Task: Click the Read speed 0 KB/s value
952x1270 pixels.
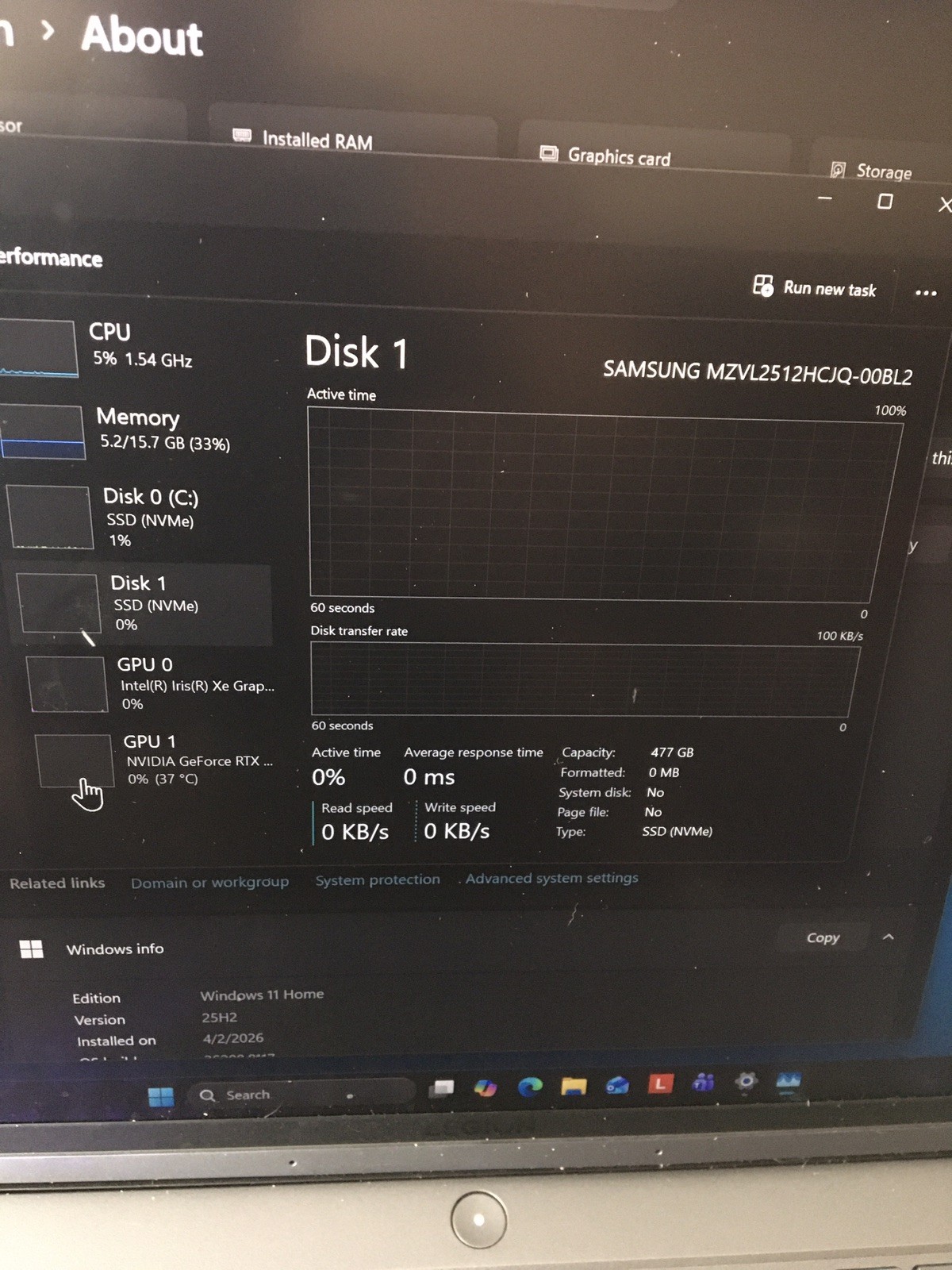Action: pyautogui.click(x=355, y=831)
